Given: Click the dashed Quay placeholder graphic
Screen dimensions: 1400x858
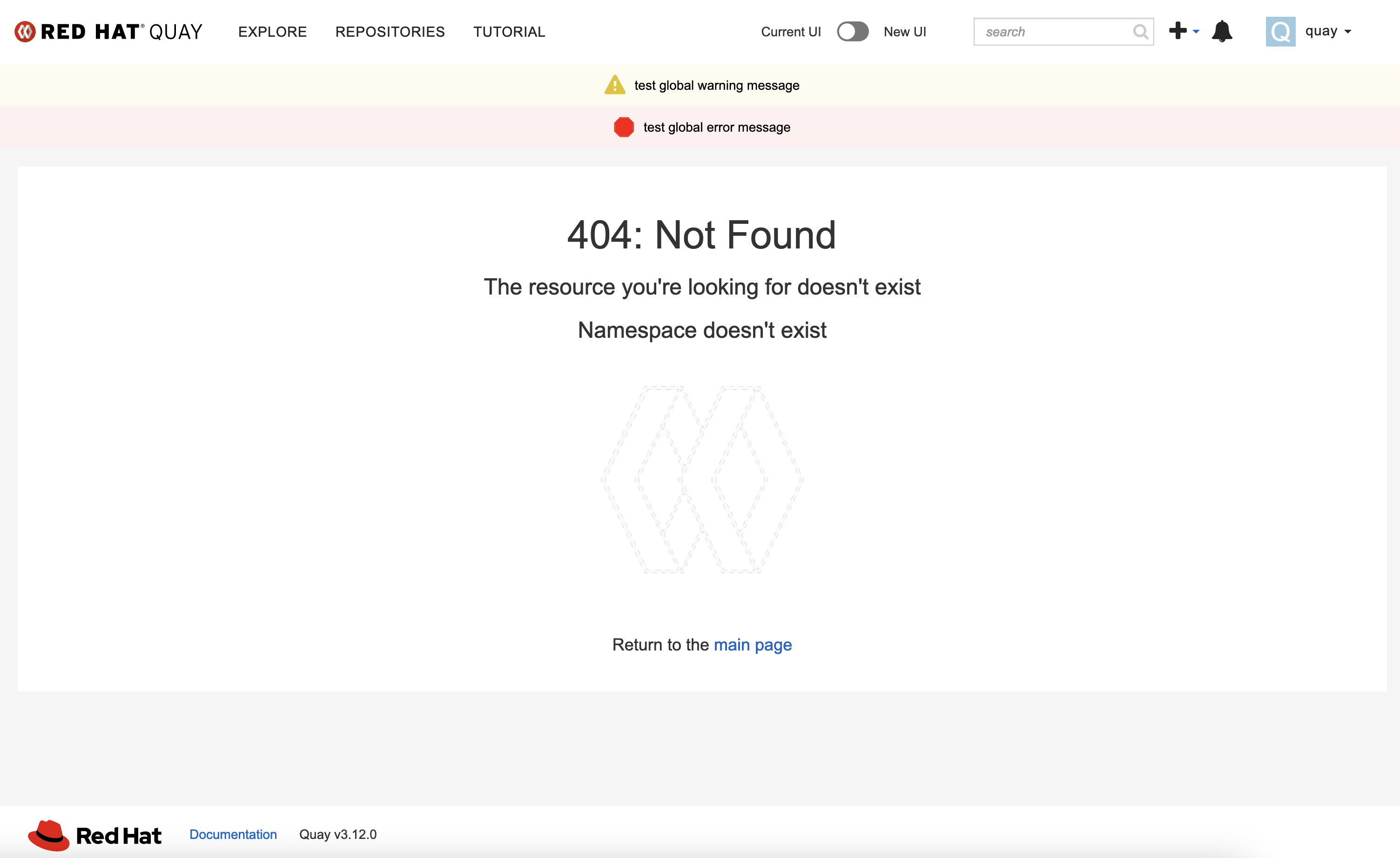Looking at the screenshot, I should pyautogui.click(x=702, y=480).
